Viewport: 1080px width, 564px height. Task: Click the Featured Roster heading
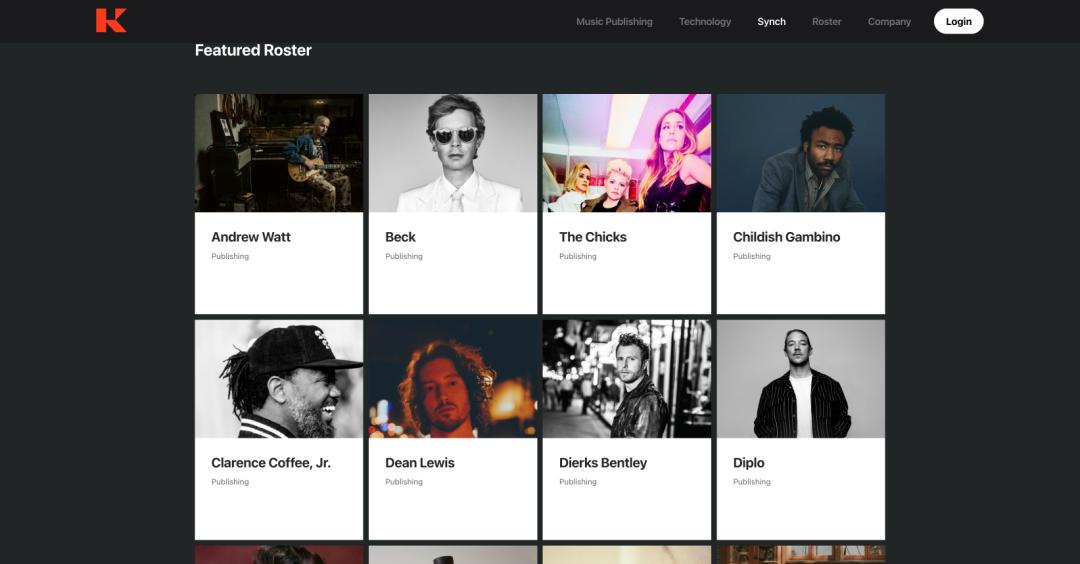[x=253, y=50]
